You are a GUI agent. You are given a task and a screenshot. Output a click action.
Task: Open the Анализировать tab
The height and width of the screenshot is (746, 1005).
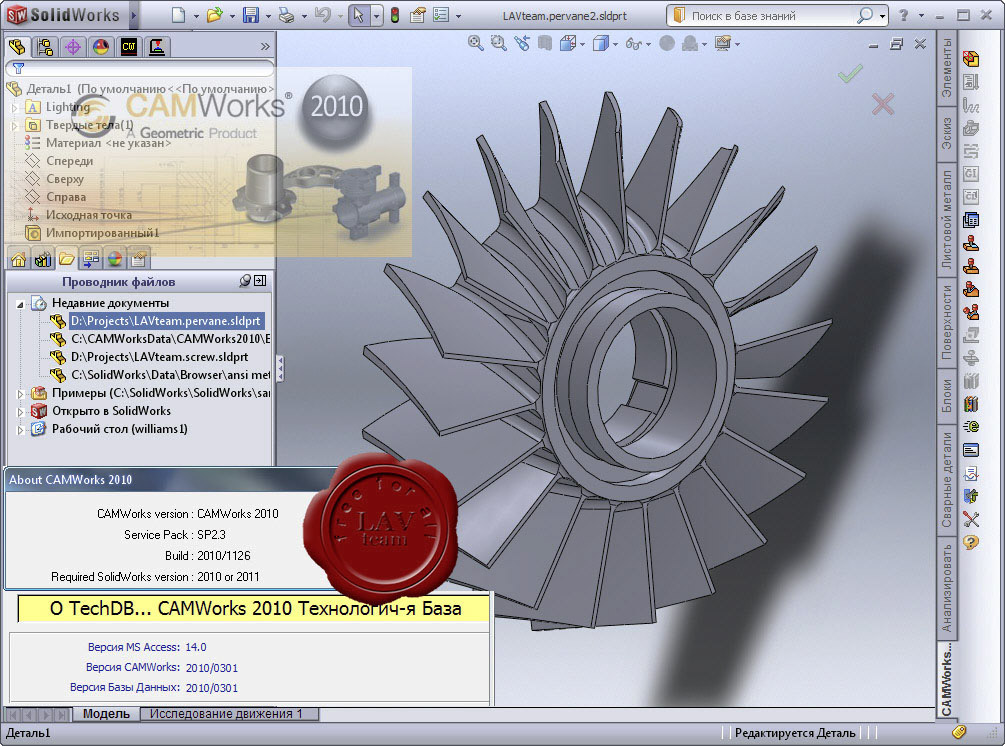[947, 588]
